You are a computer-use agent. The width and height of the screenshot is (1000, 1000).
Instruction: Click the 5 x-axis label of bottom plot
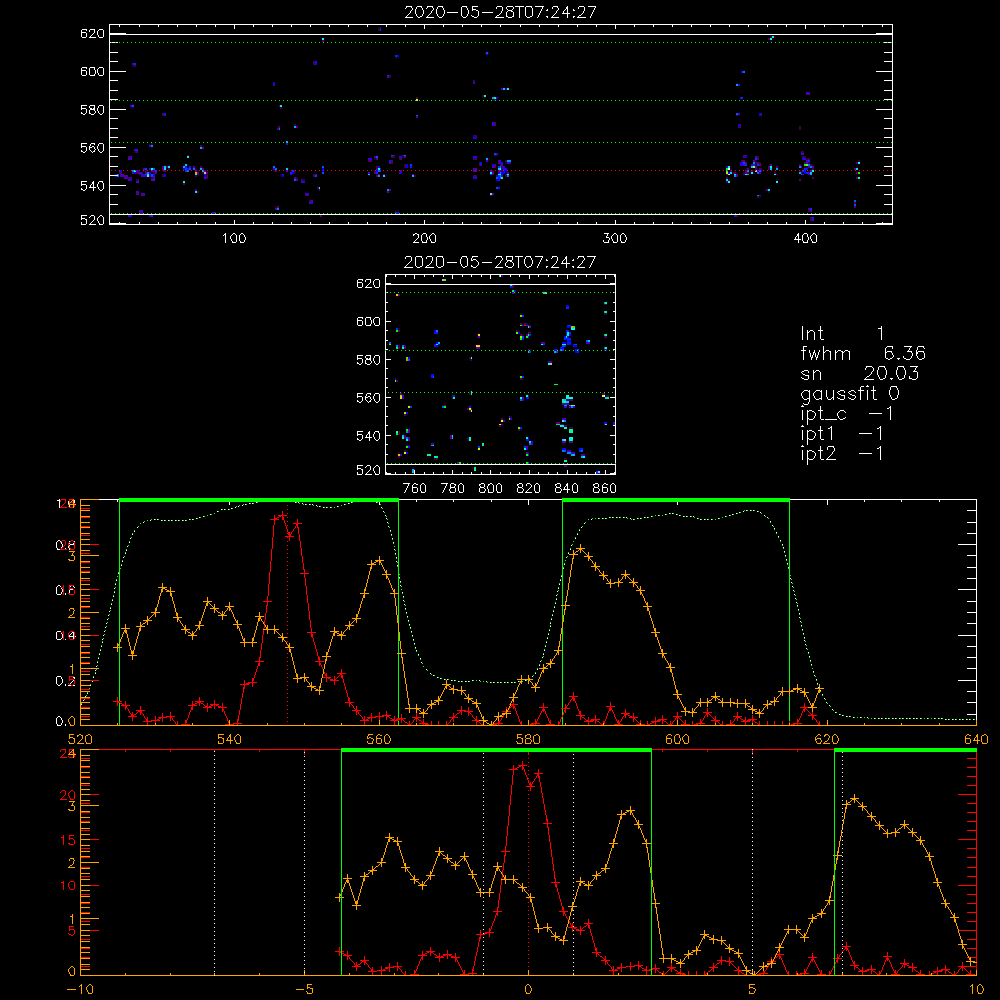[752, 989]
